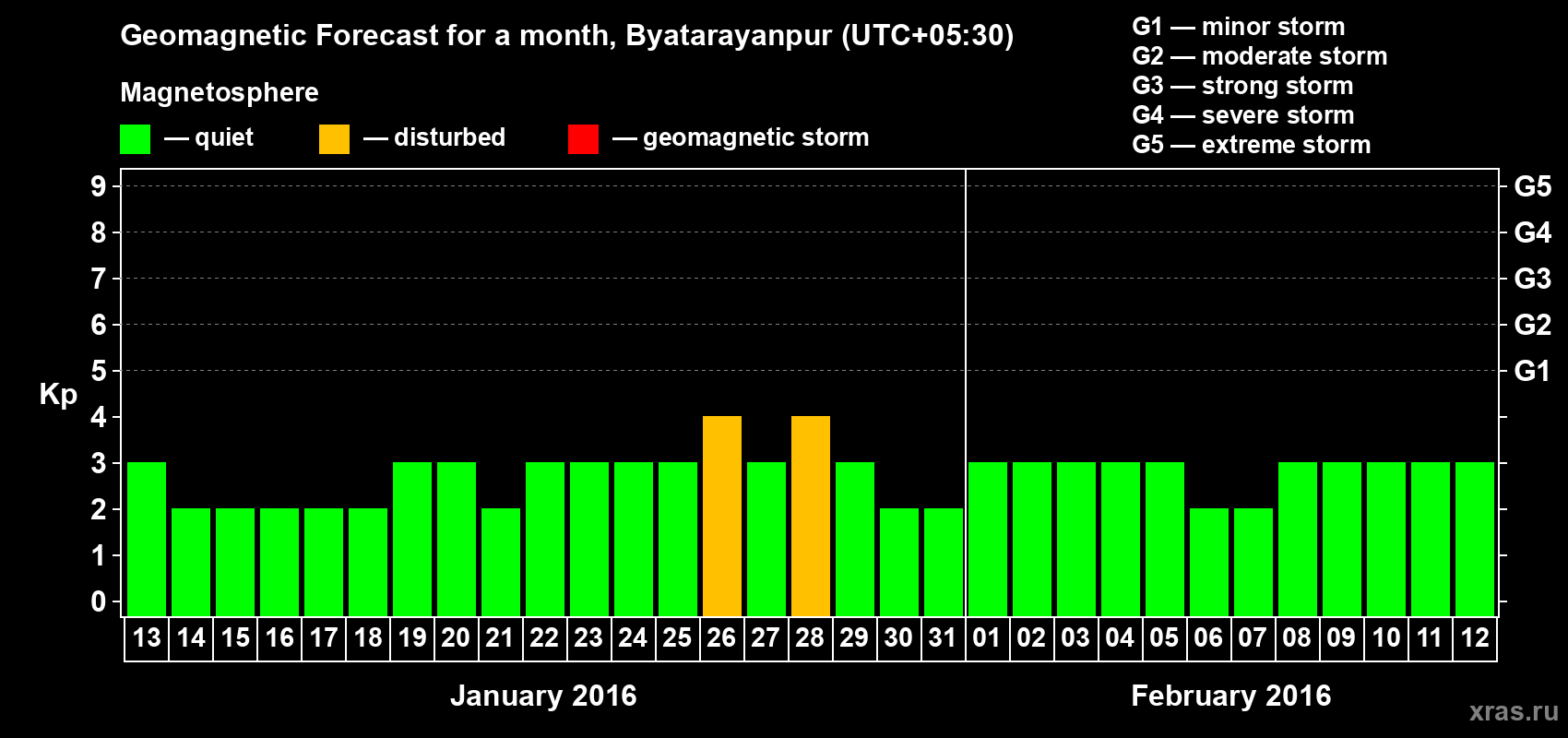Select date label 21 on the axis
This screenshot has height=738, width=1568.
coord(501,637)
